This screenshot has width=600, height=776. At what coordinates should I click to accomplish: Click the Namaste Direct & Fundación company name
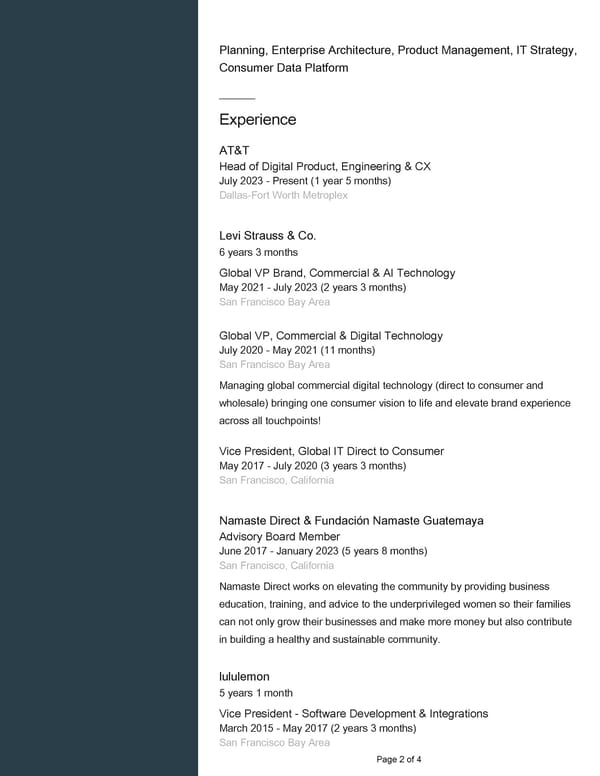coord(351,521)
